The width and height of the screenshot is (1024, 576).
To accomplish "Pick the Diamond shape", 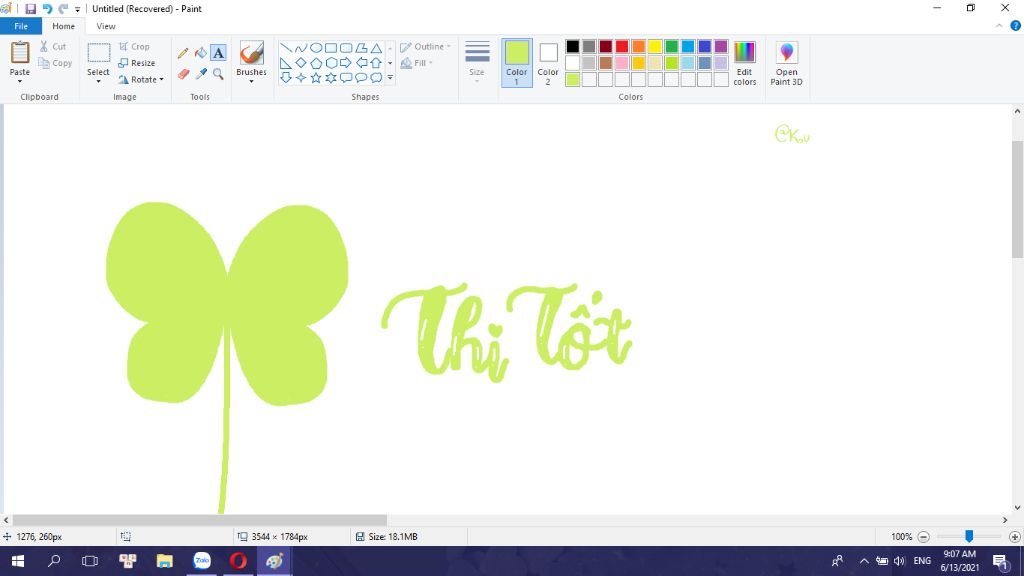I will tap(300, 63).
